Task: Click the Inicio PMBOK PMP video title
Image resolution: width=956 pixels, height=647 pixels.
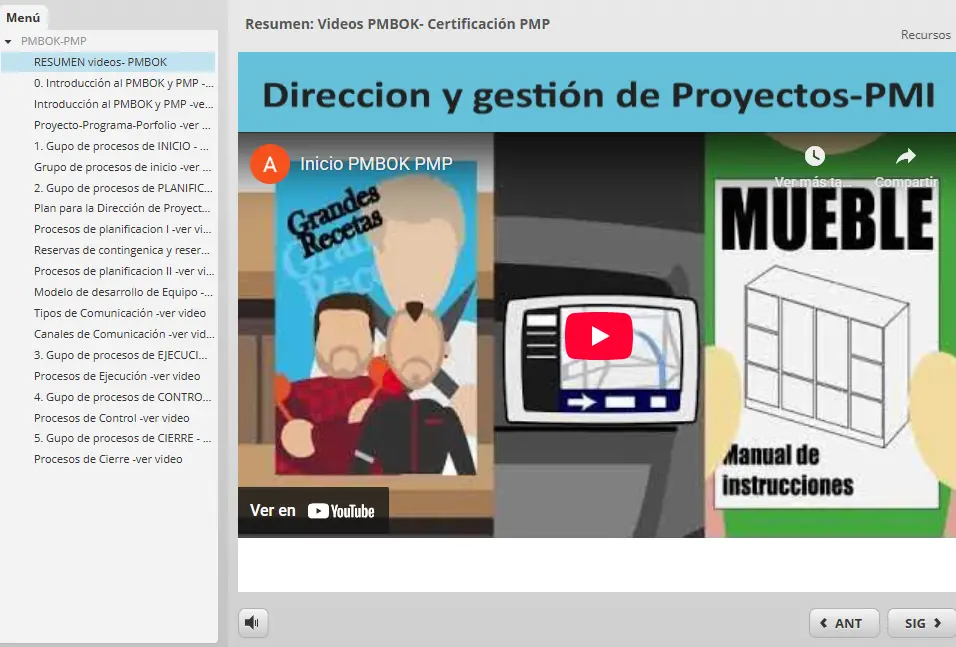Action: click(376, 163)
